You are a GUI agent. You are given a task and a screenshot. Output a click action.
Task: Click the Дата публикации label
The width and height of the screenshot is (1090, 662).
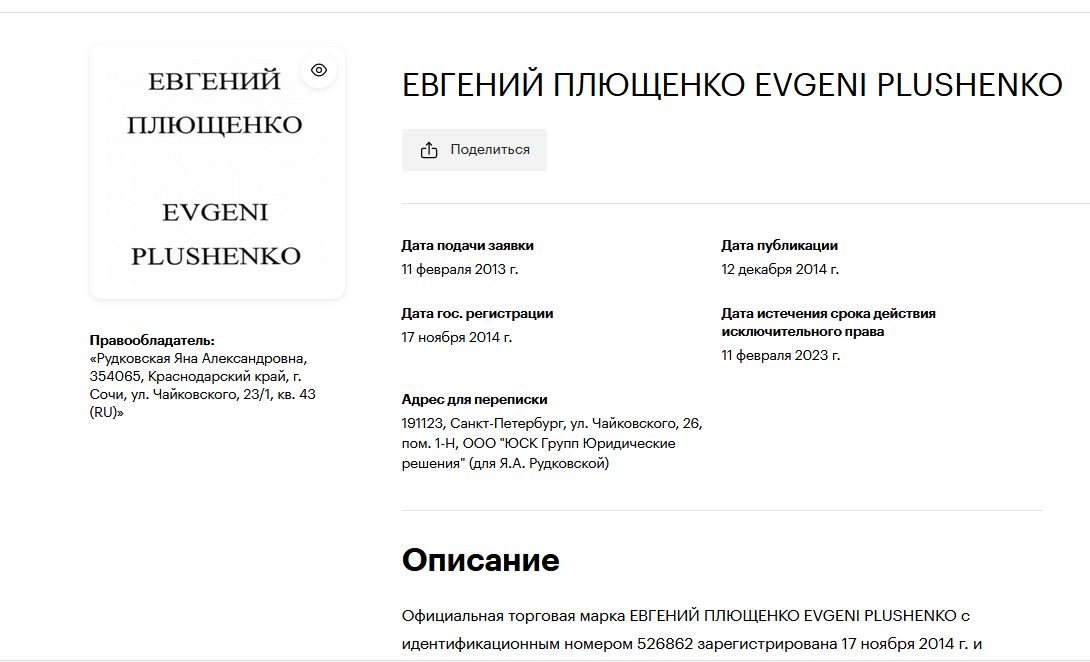pyautogui.click(x=779, y=245)
